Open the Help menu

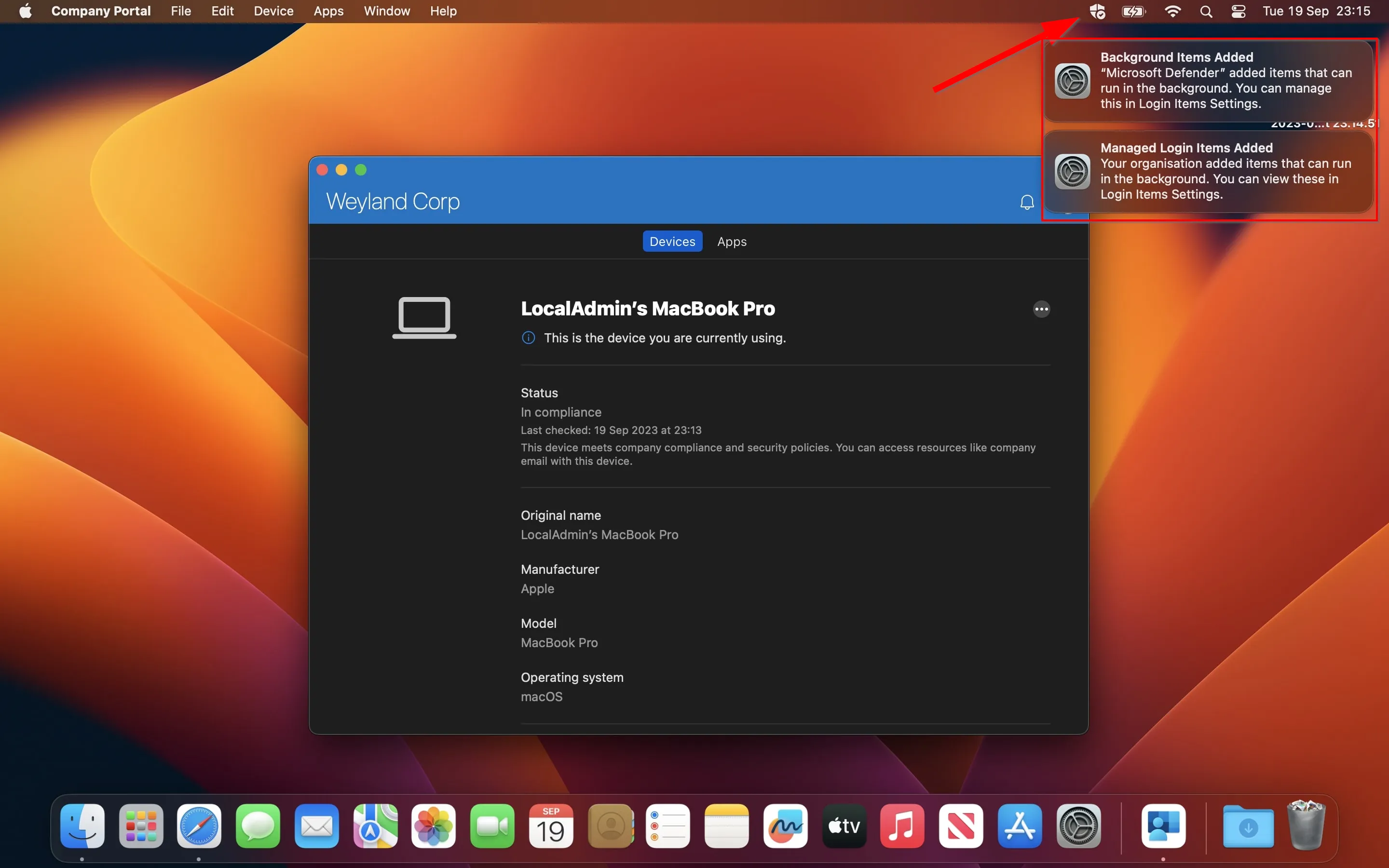pyautogui.click(x=443, y=12)
